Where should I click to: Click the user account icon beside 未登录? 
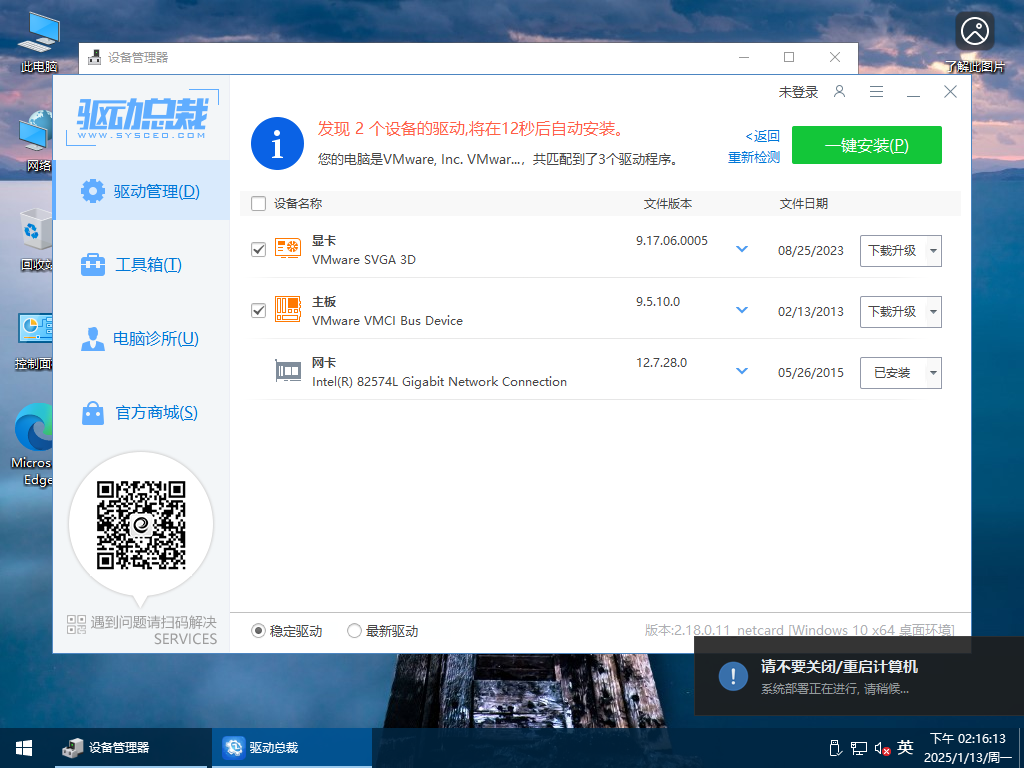point(840,91)
